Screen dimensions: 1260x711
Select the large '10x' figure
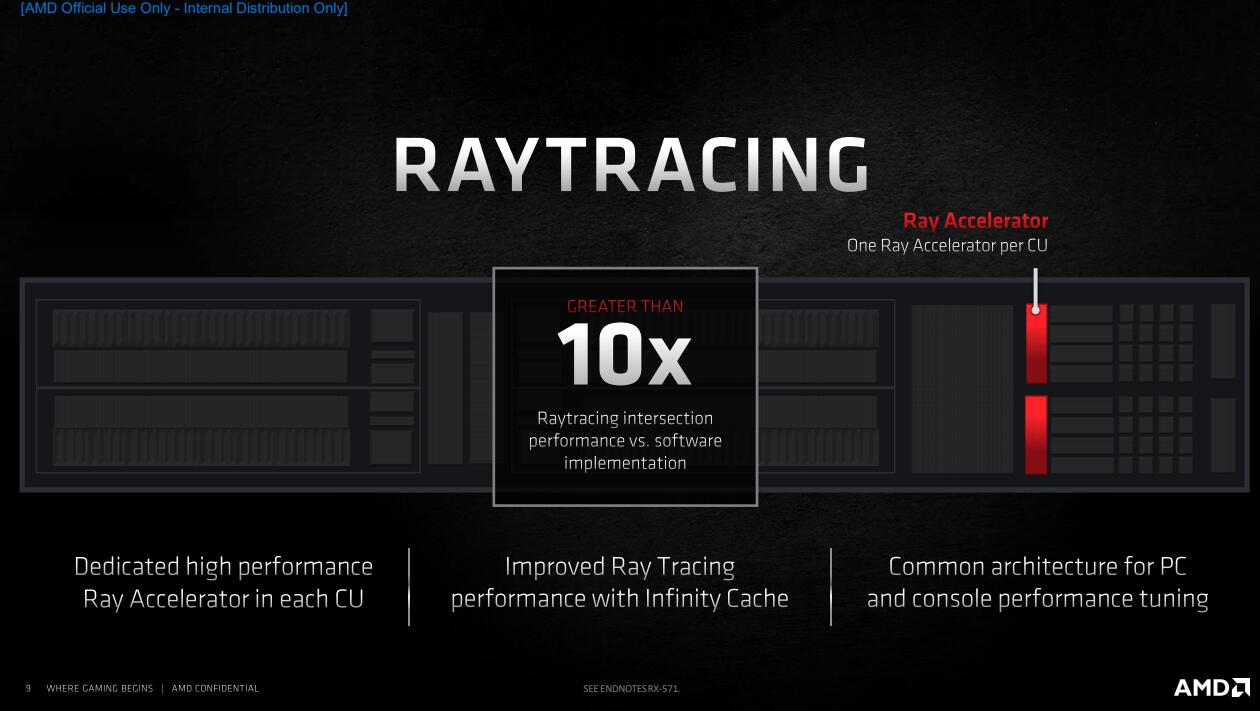[624, 355]
